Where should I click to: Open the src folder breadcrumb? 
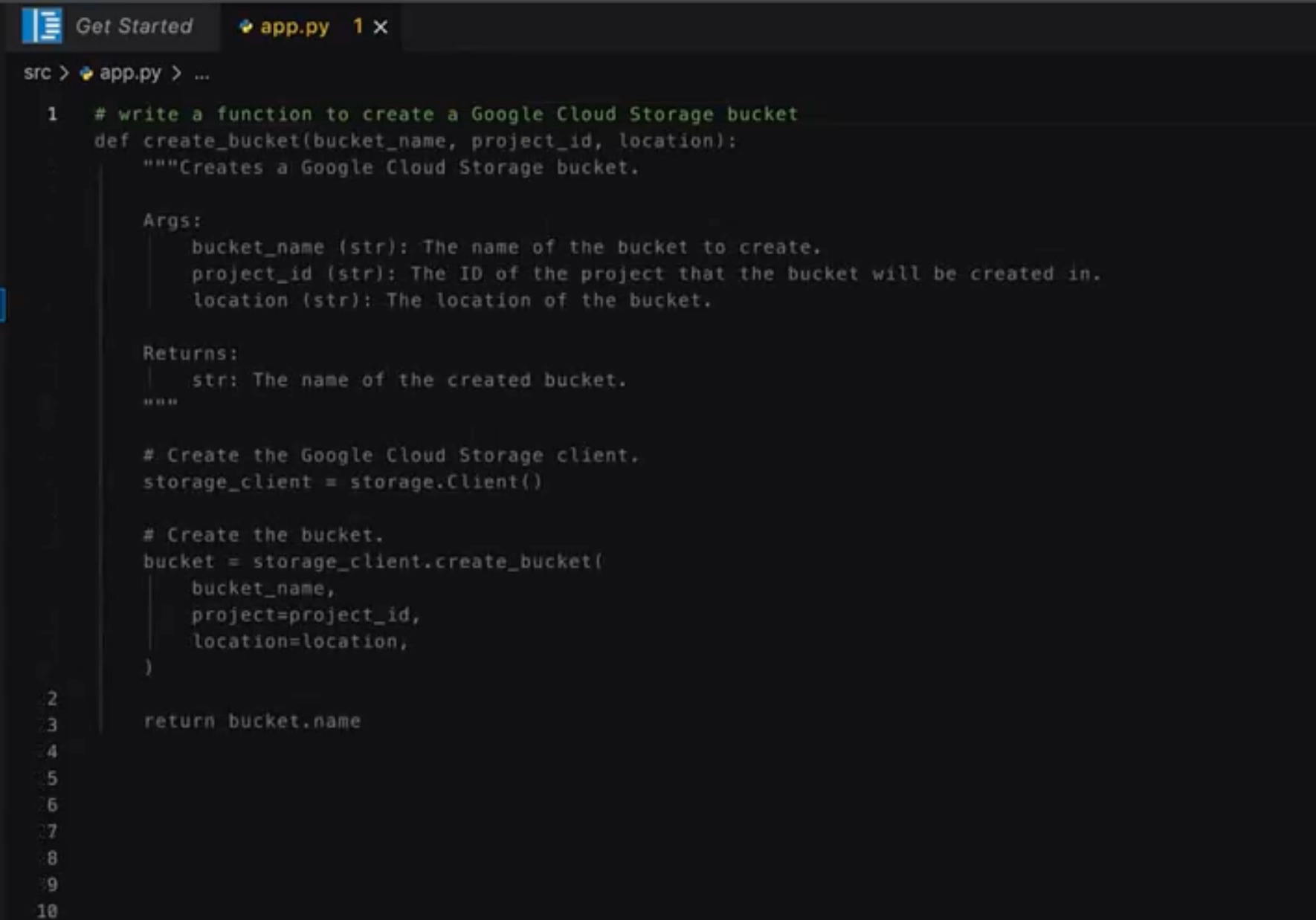(x=37, y=73)
